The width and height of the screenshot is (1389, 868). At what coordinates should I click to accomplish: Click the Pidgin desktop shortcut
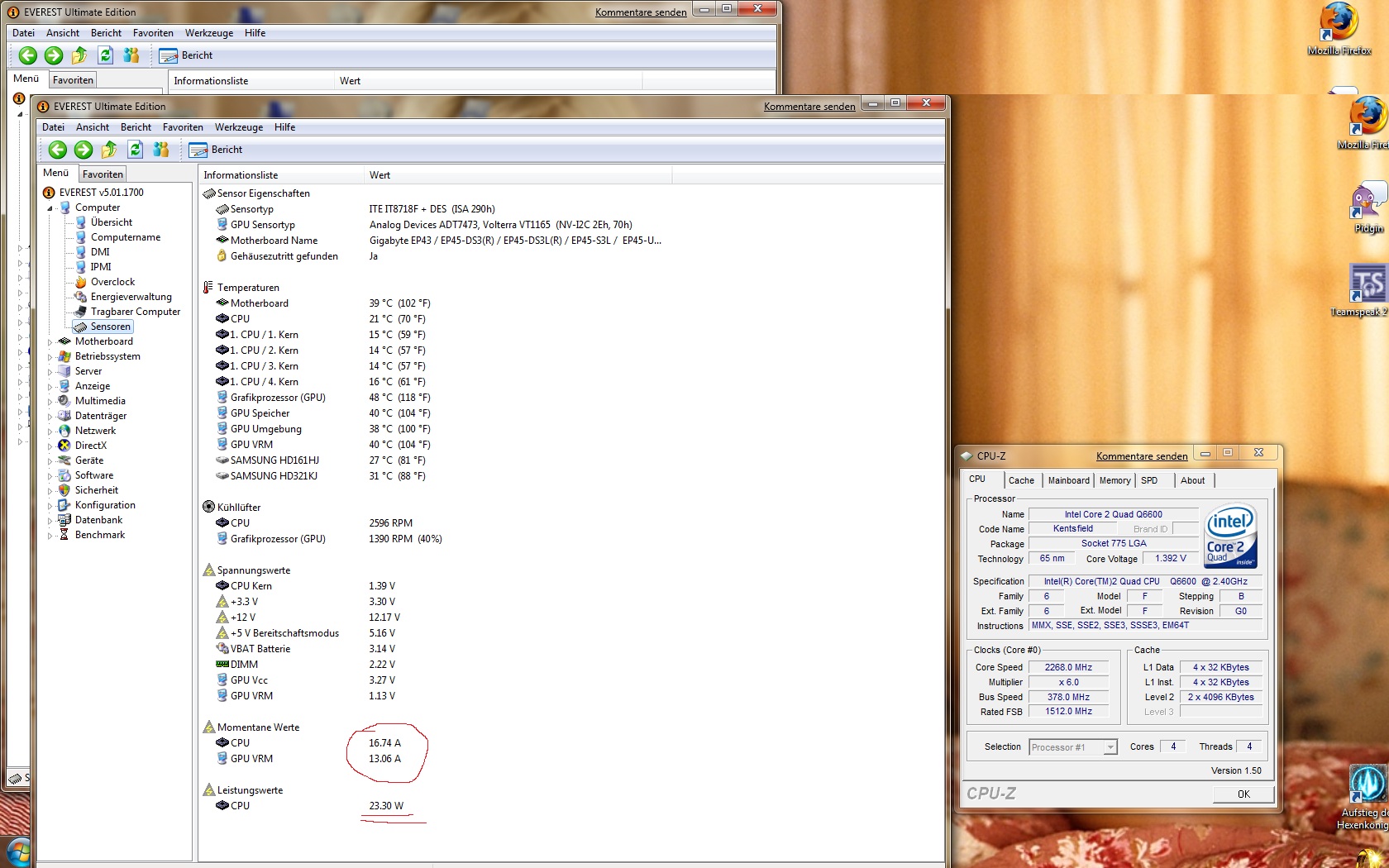pyautogui.click(x=1368, y=209)
